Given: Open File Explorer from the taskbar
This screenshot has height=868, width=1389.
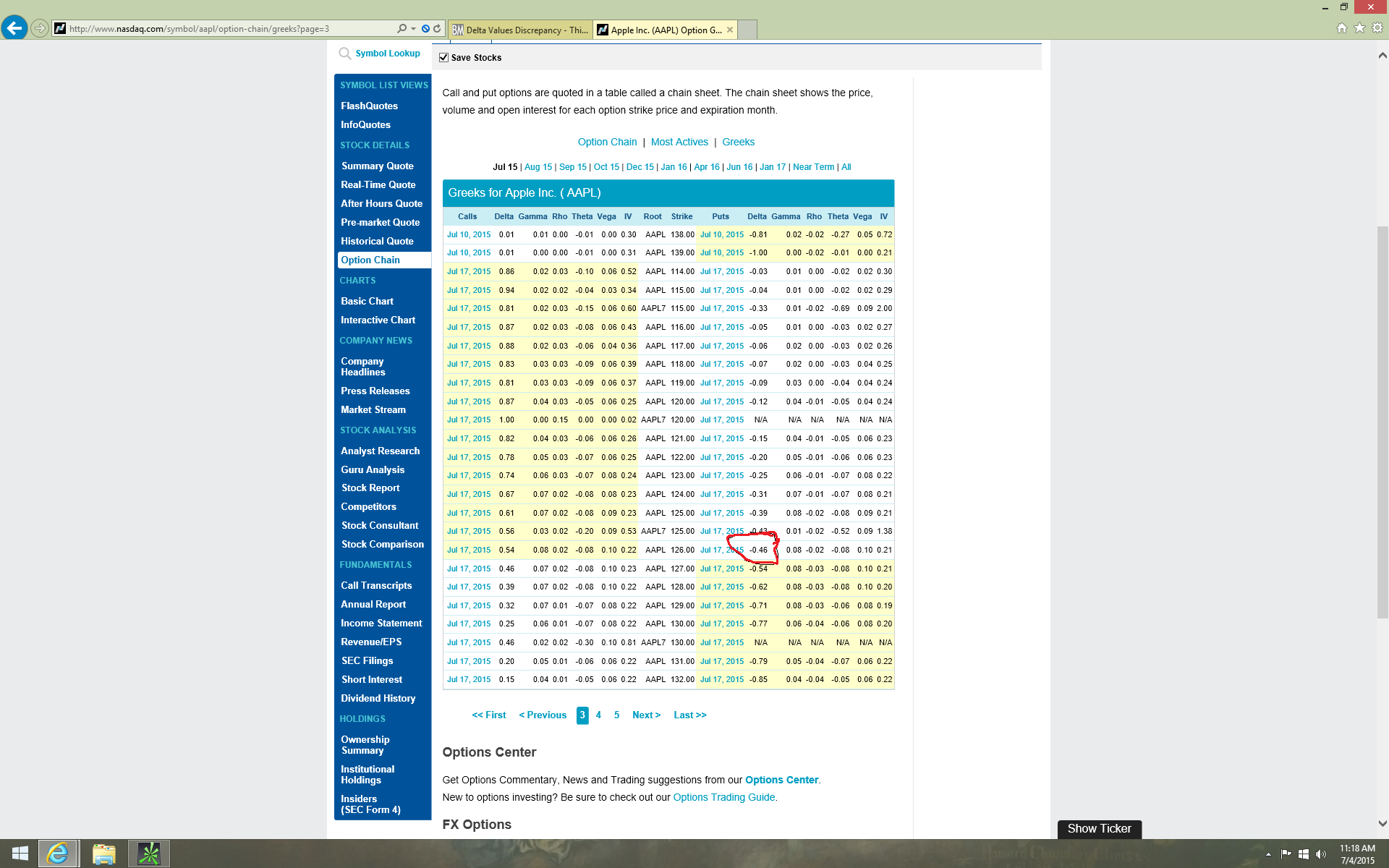Looking at the screenshot, I should tap(103, 854).
